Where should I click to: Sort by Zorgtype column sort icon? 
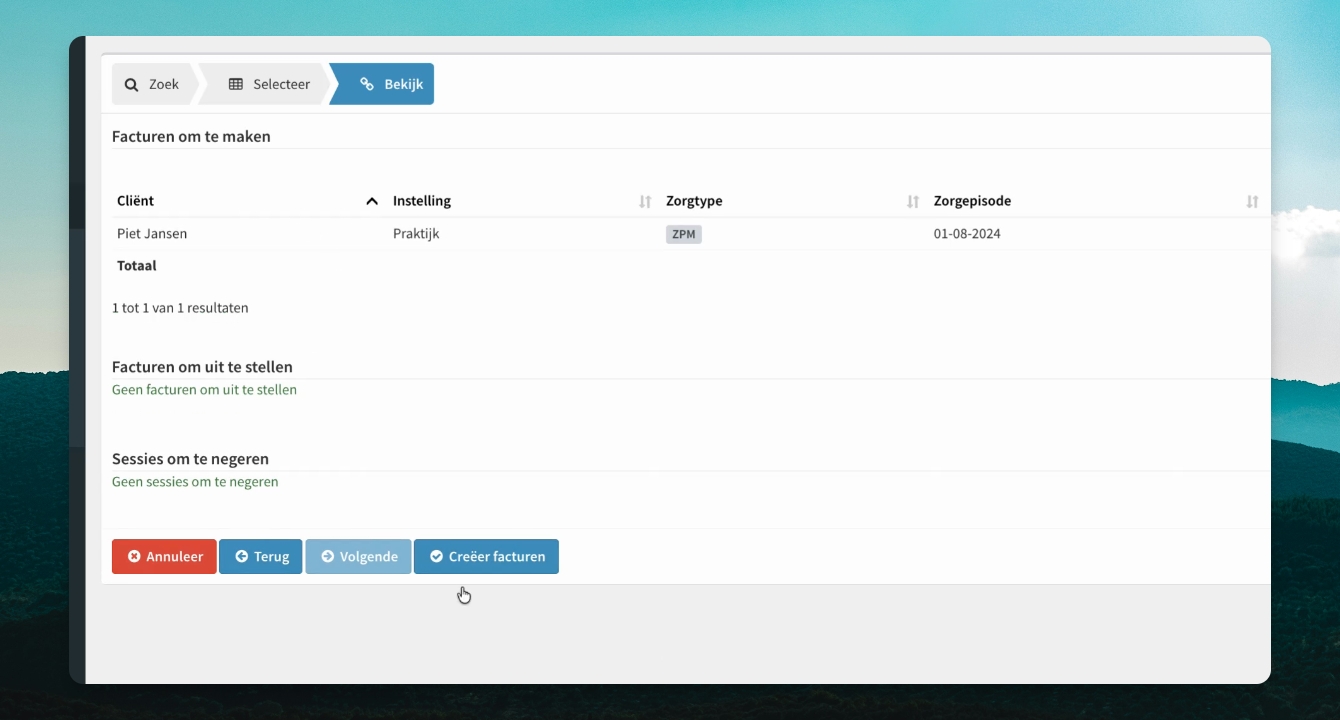click(x=913, y=201)
